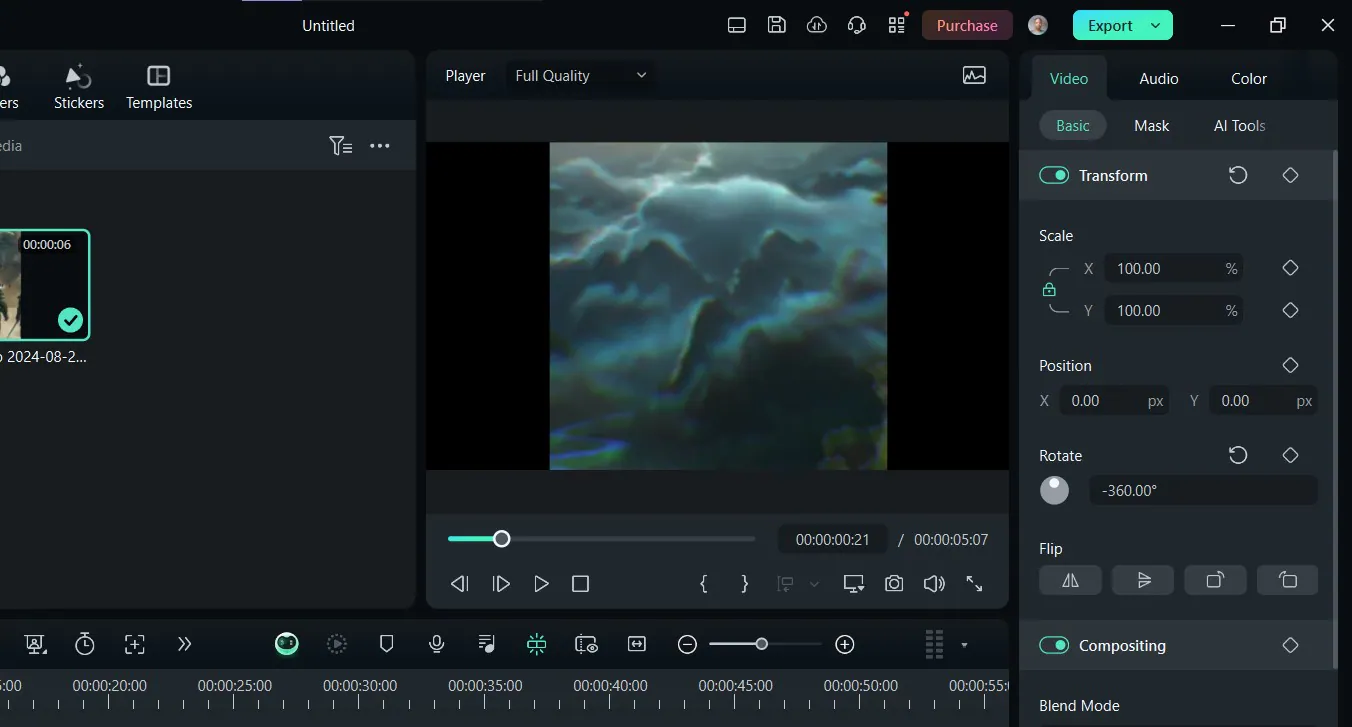Select the AI Tools sub-tab
The image size is (1352, 727).
(x=1240, y=125)
